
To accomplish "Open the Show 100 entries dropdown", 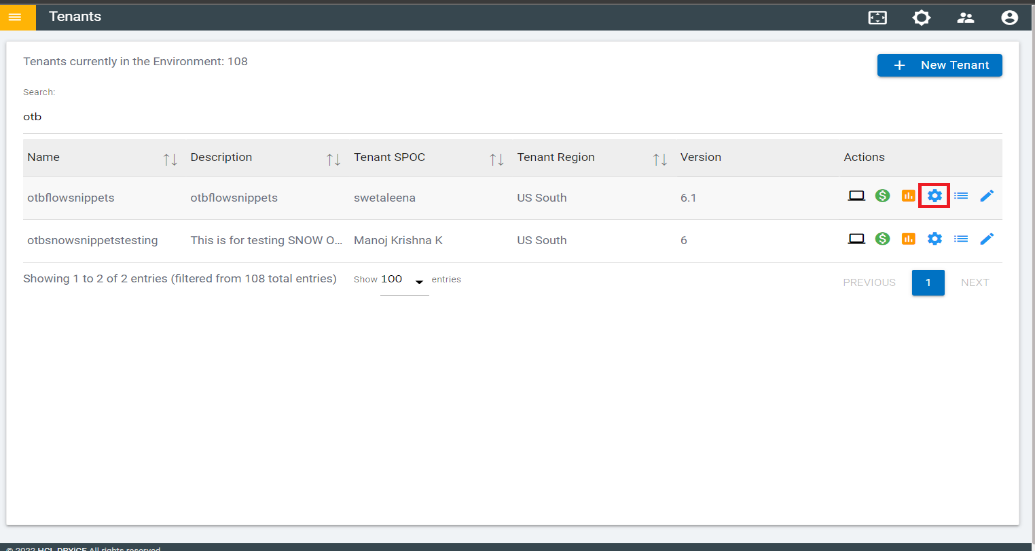I will 404,280.
